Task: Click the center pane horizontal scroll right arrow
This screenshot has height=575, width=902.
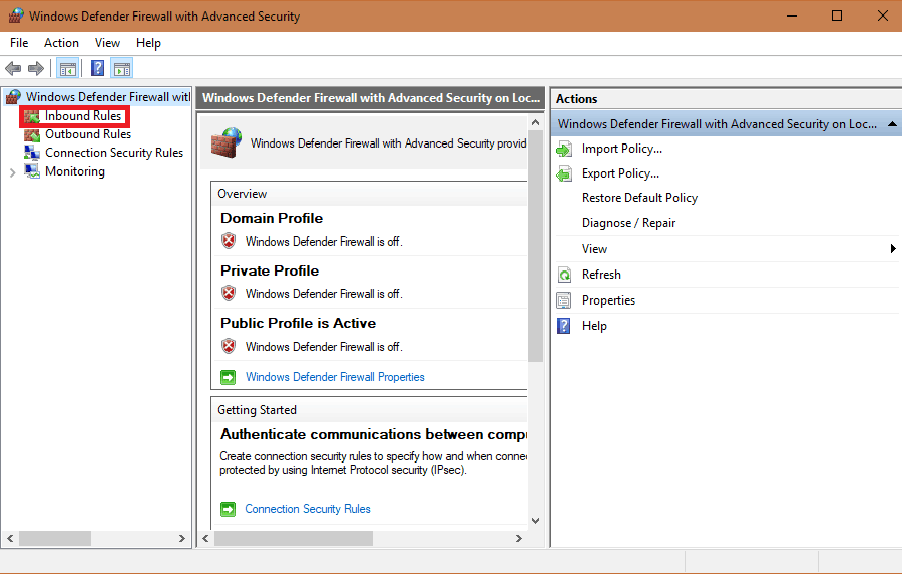Action: [x=519, y=539]
